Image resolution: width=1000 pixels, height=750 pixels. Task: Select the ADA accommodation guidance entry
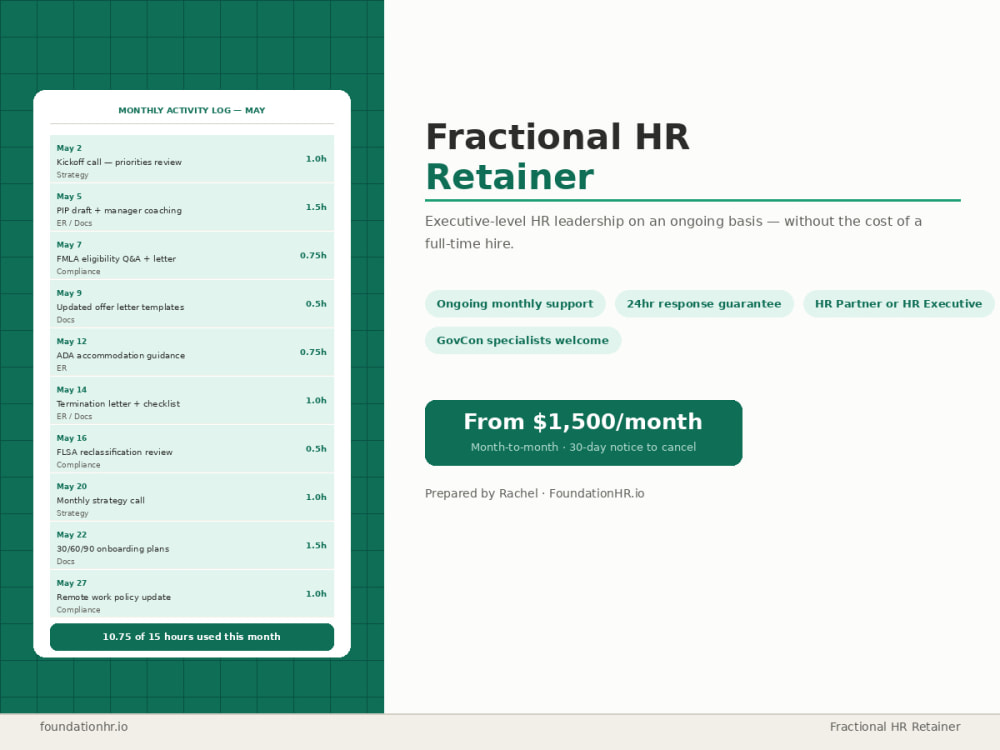pyautogui.click(x=192, y=353)
